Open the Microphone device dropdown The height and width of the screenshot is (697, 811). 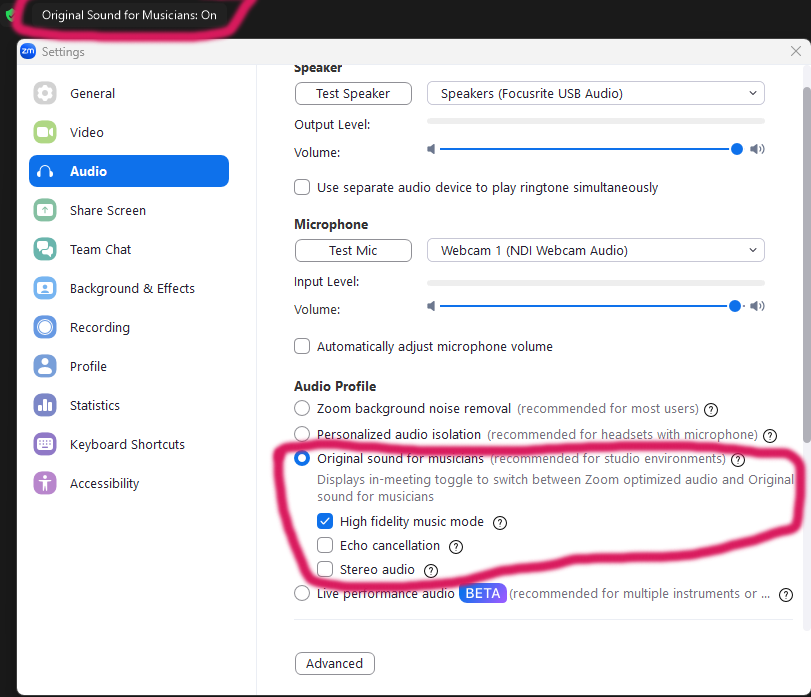pos(595,250)
